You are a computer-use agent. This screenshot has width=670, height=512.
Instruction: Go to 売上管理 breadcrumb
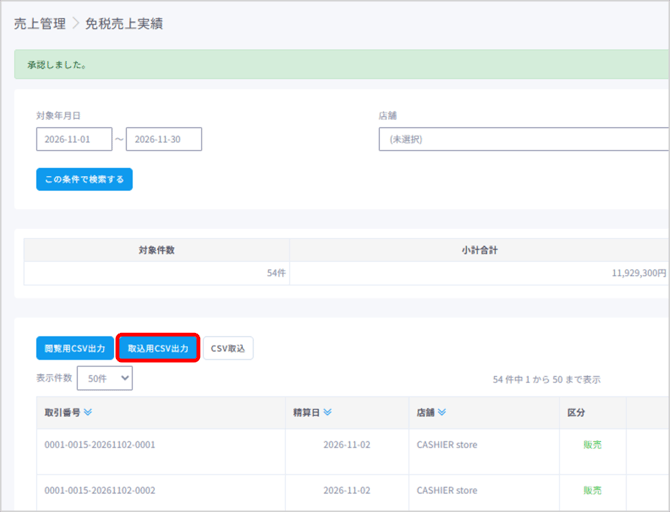40,24
